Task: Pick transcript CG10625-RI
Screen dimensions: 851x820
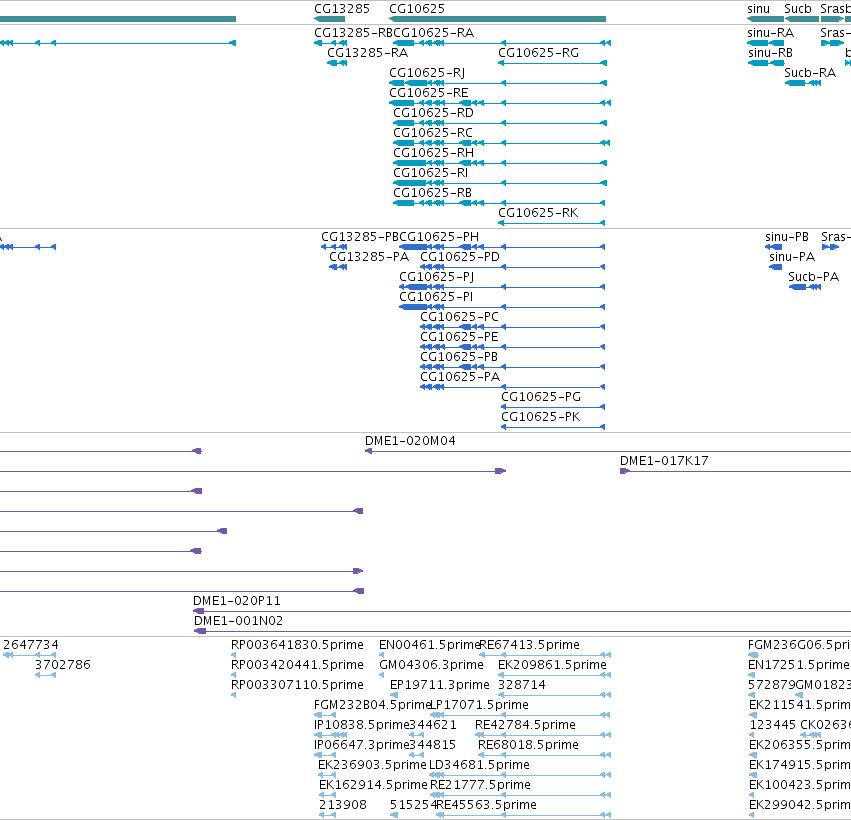Action: [x=430, y=173]
